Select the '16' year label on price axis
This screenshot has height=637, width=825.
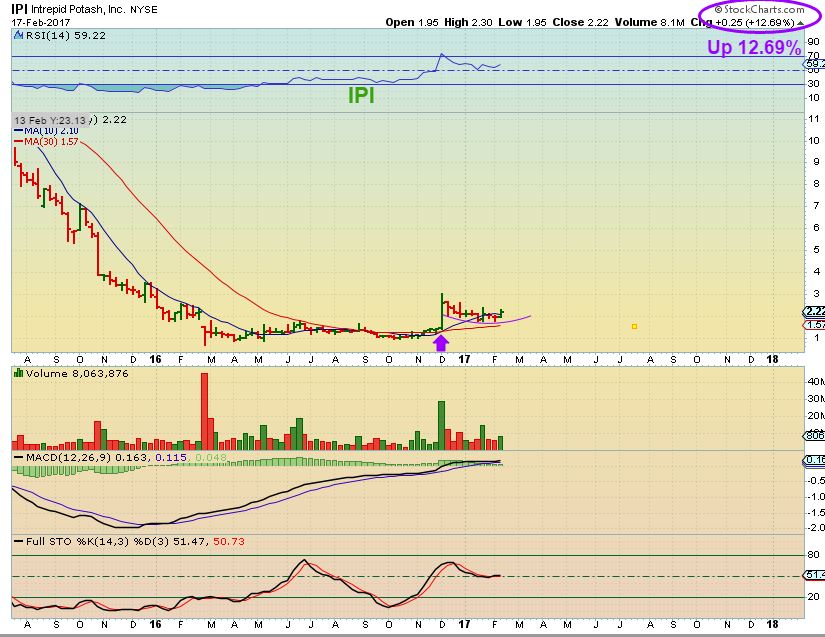pos(155,359)
